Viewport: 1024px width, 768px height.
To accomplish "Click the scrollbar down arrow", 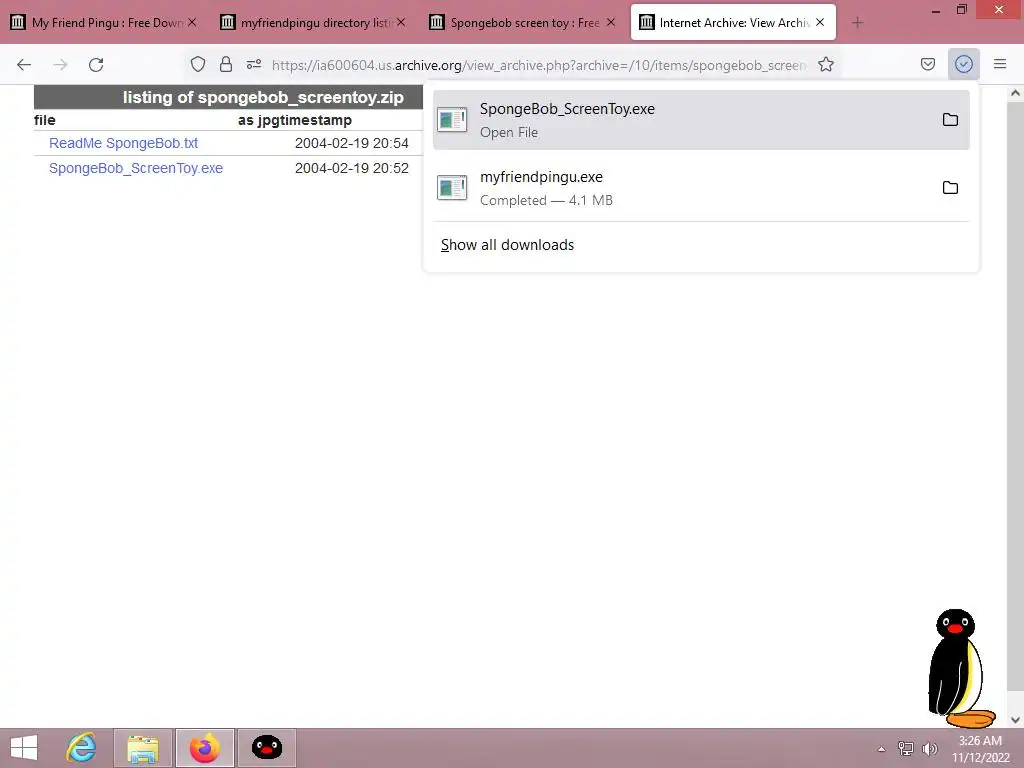I will pos(1015,720).
